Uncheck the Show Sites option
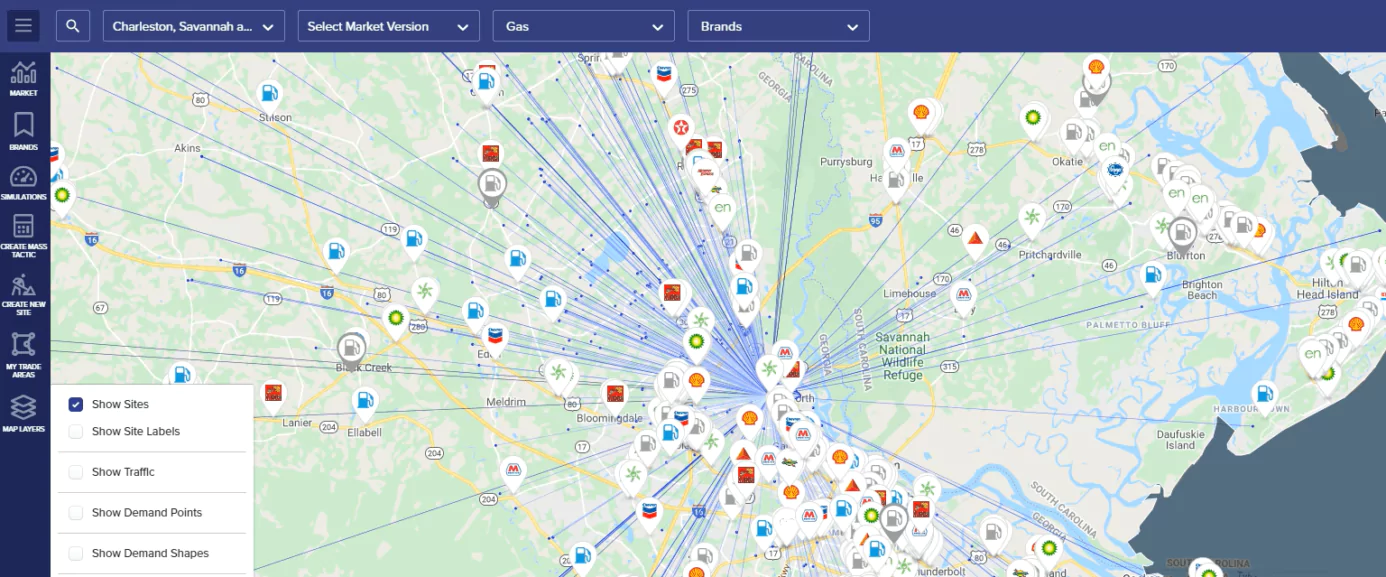 point(75,404)
